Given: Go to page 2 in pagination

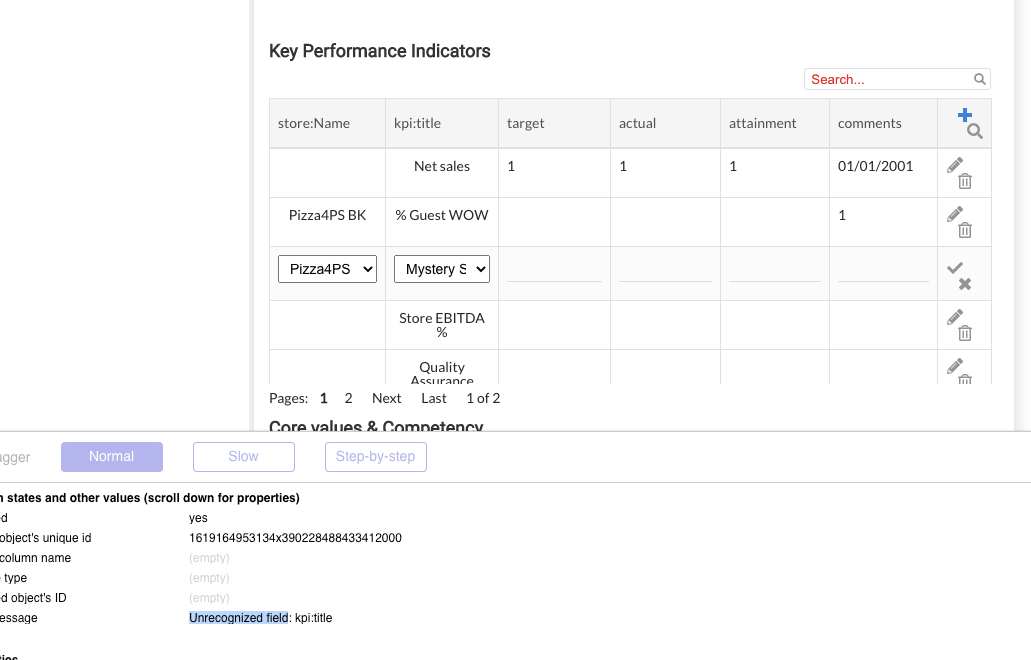Looking at the screenshot, I should click(348, 398).
